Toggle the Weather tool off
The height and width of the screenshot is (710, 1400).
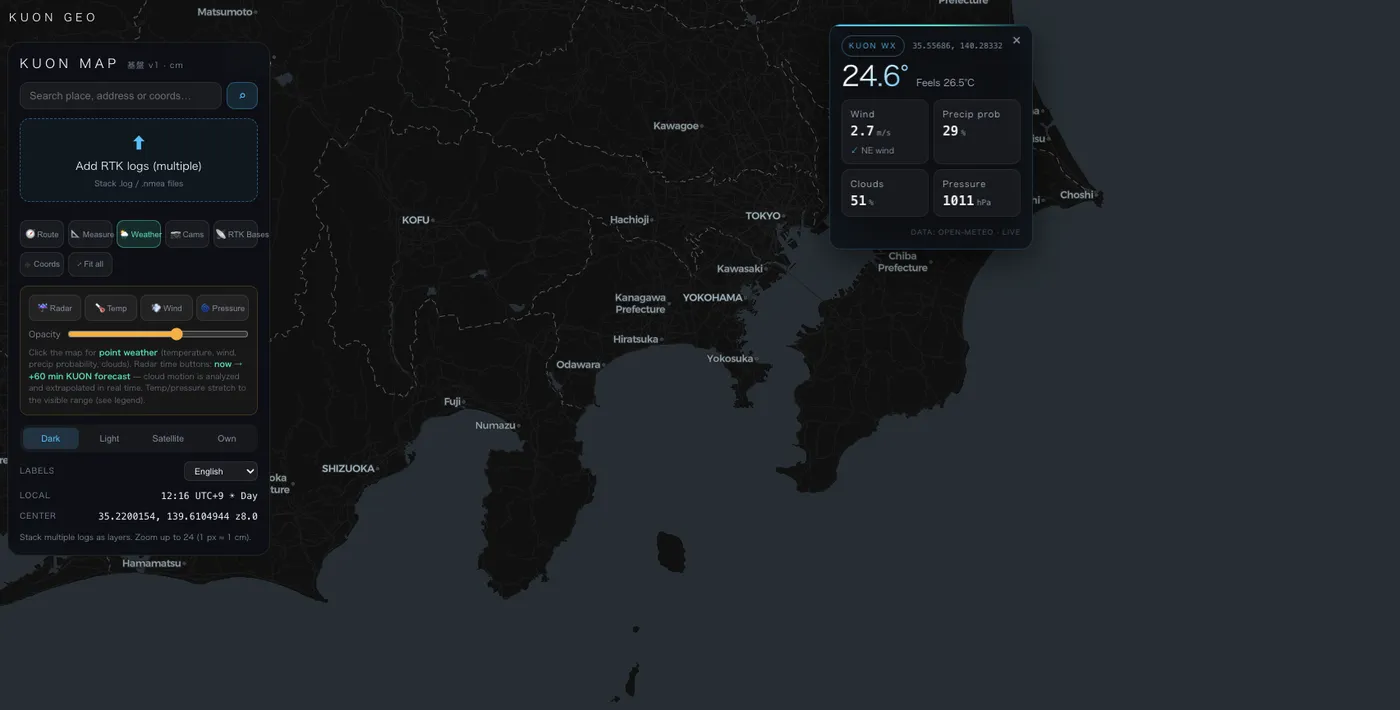click(139, 234)
